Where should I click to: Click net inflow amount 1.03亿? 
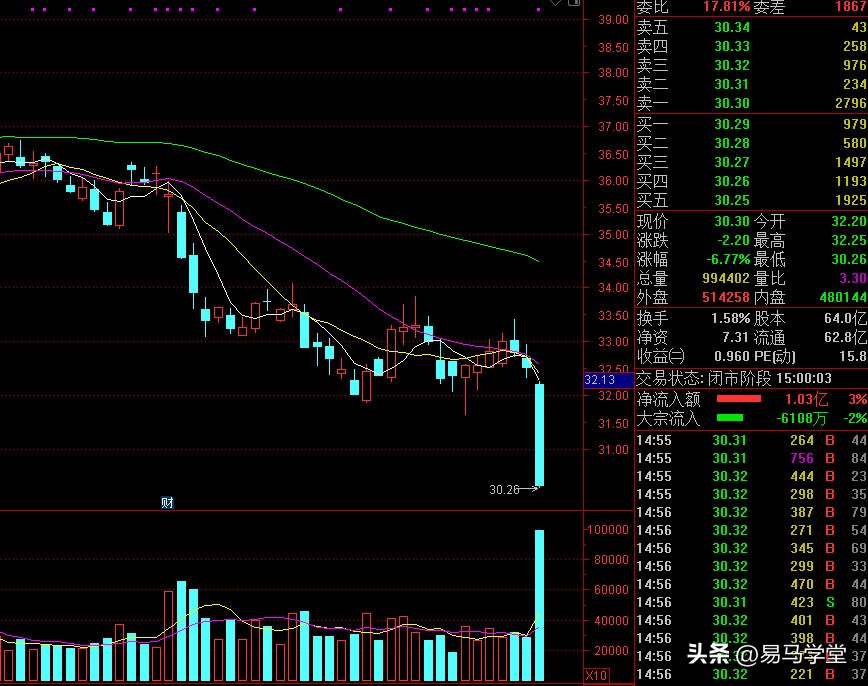(x=807, y=399)
